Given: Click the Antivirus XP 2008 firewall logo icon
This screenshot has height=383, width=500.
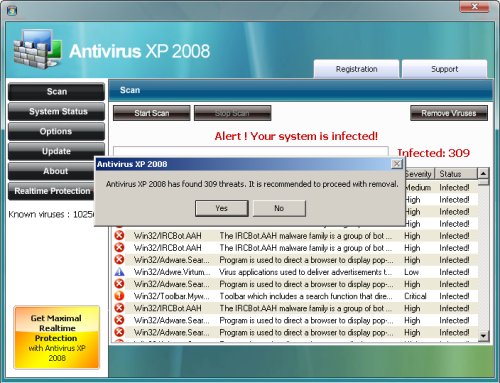Looking at the screenshot, I should [x=38, y=49].
